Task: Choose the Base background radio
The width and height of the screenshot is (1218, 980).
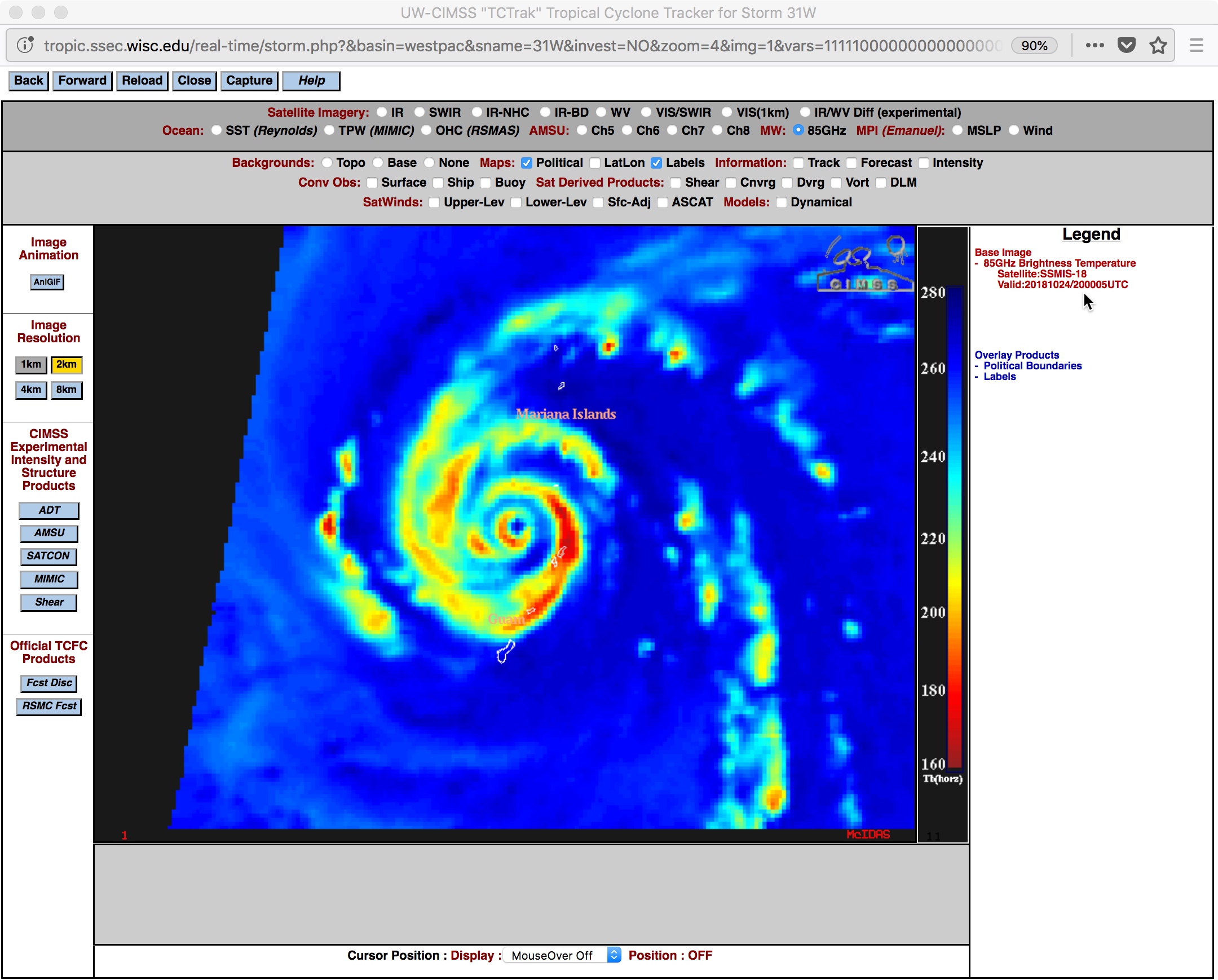Action: point(378,162)
